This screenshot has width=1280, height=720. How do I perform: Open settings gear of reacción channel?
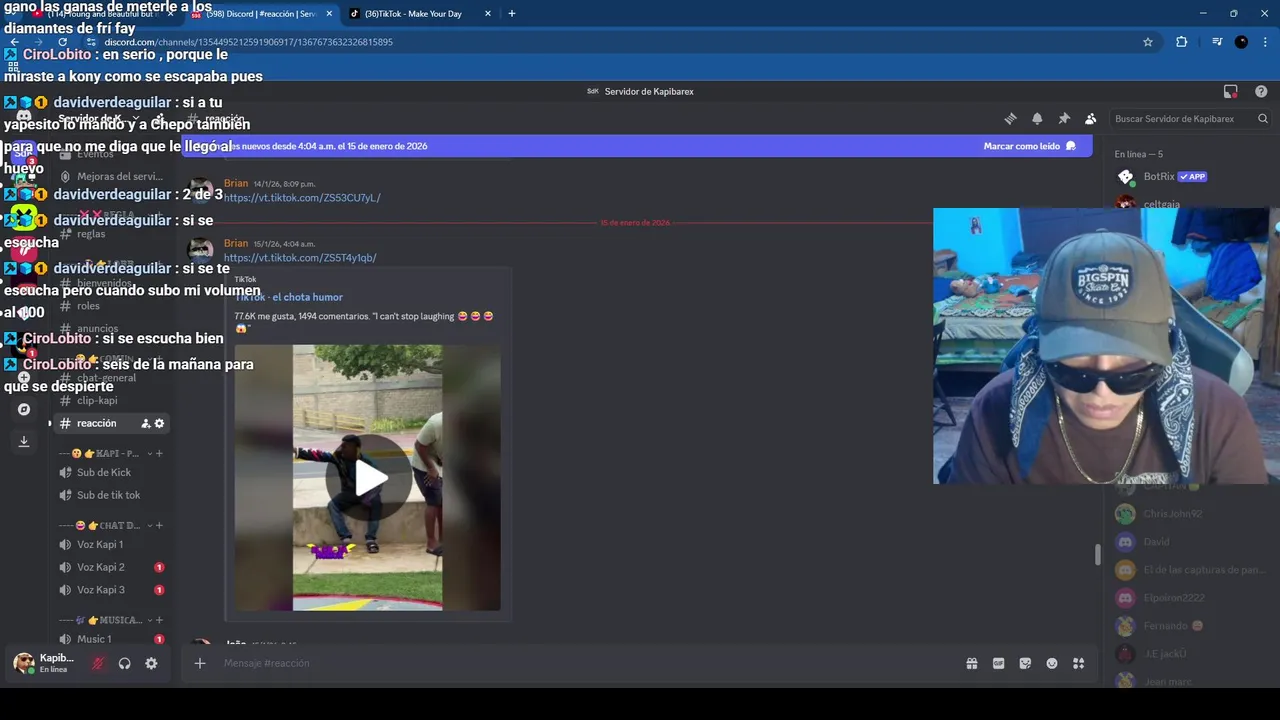point(159,423)
